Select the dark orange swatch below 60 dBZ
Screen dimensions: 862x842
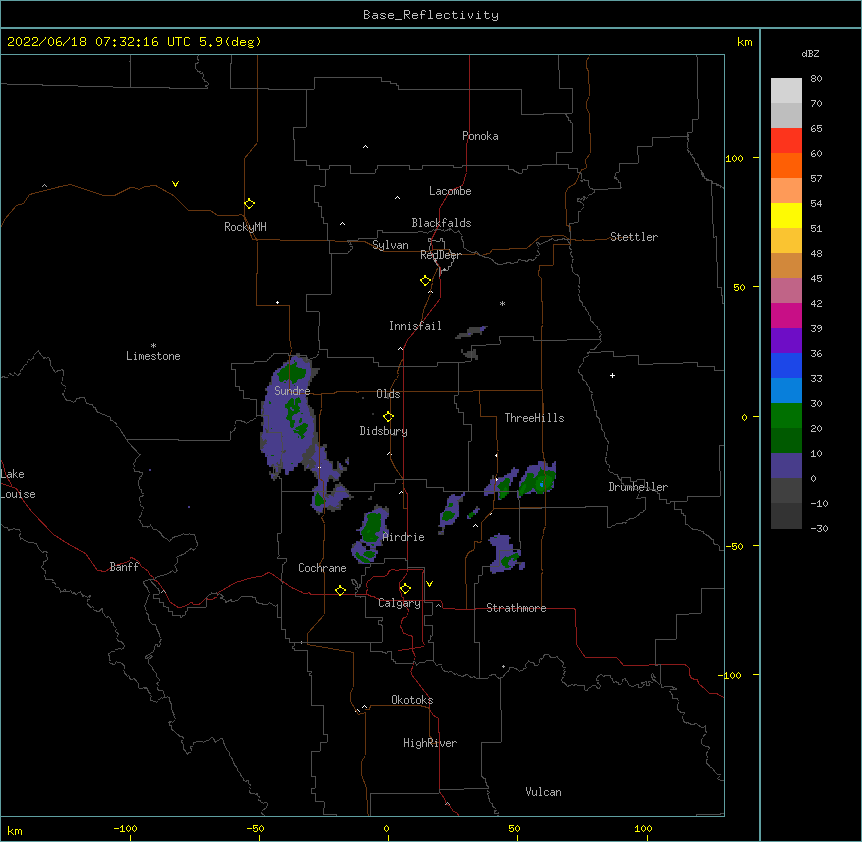(786, 165)
